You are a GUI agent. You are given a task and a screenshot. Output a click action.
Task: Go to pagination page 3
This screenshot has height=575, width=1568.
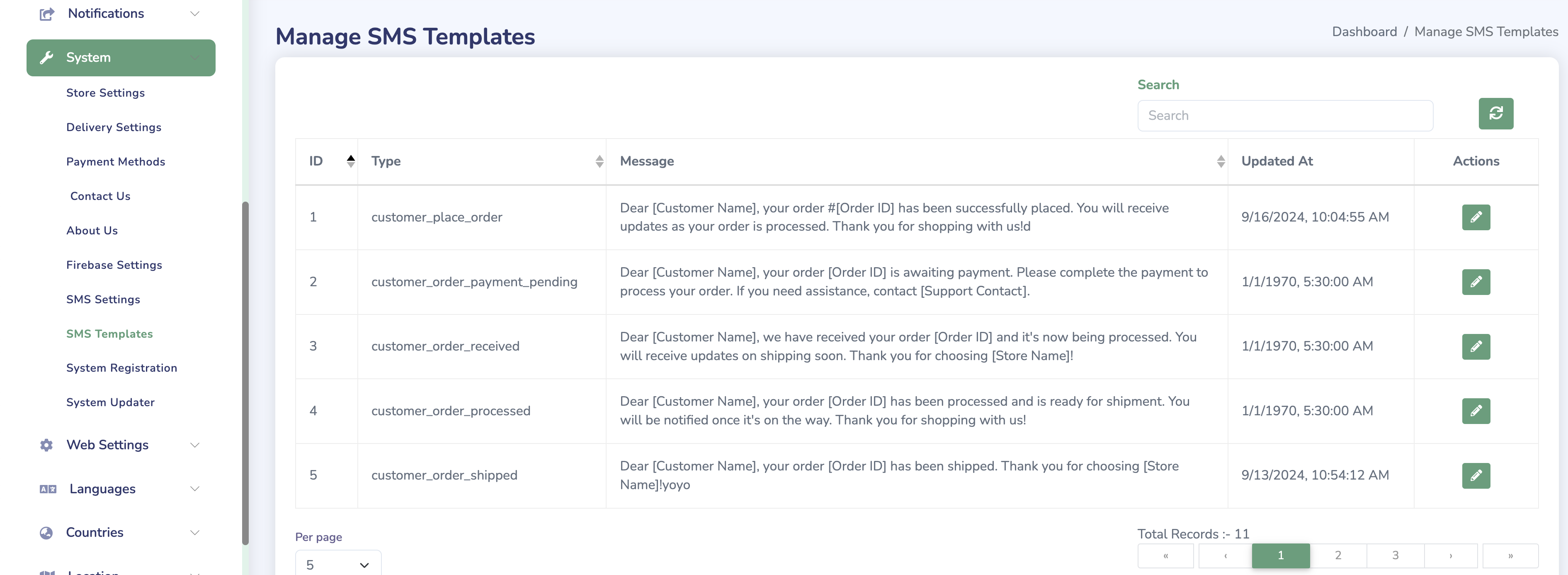point(1395,556)
